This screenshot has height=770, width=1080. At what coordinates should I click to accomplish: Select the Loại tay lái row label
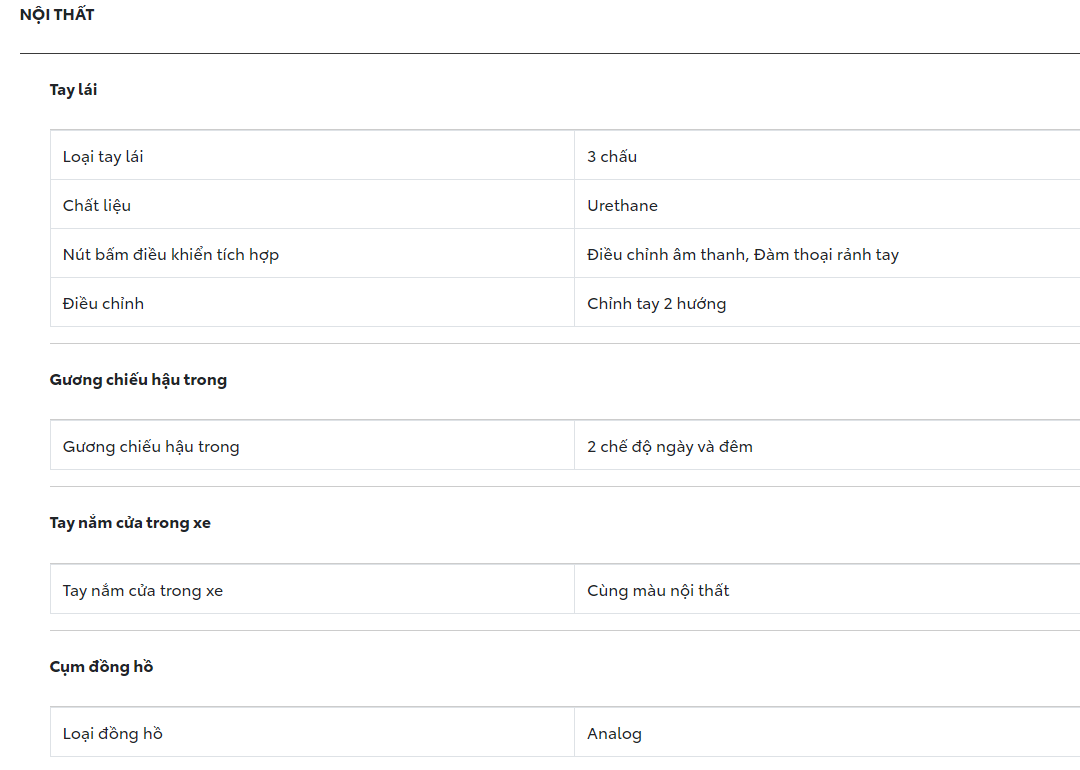(x=103, y=156)
